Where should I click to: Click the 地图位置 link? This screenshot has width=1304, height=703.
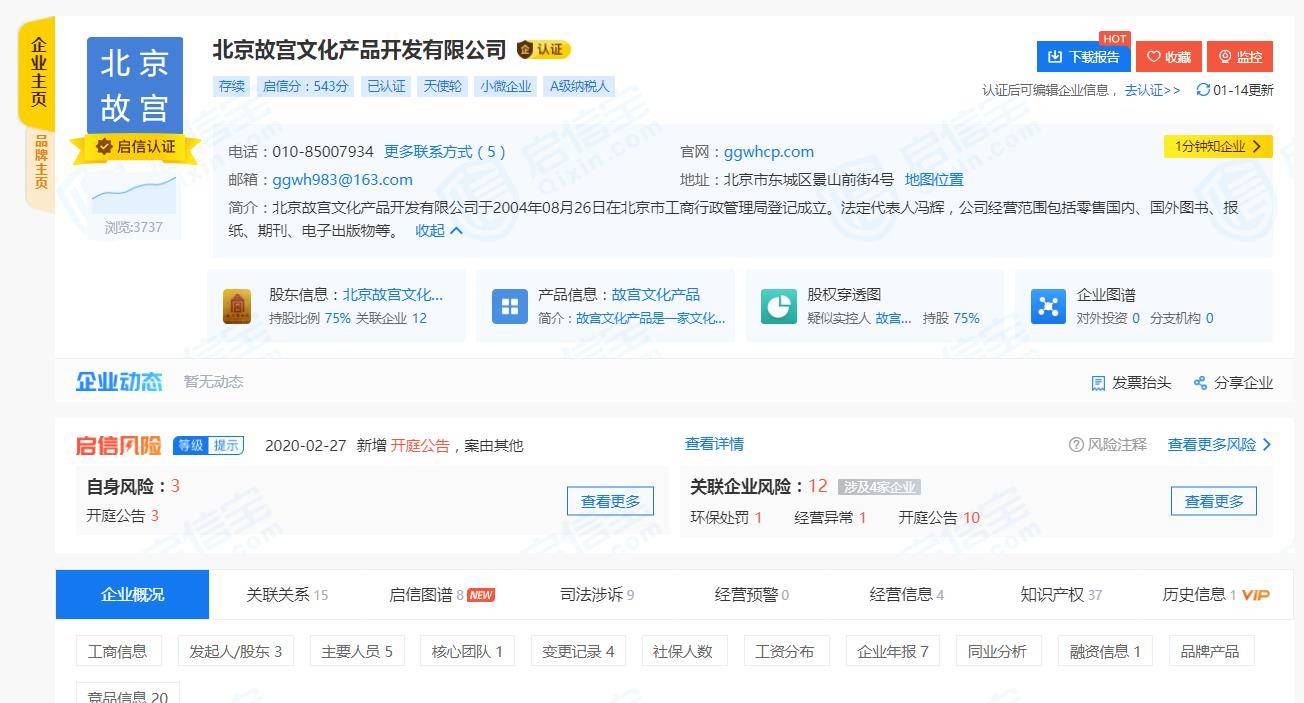coord(934,180)
